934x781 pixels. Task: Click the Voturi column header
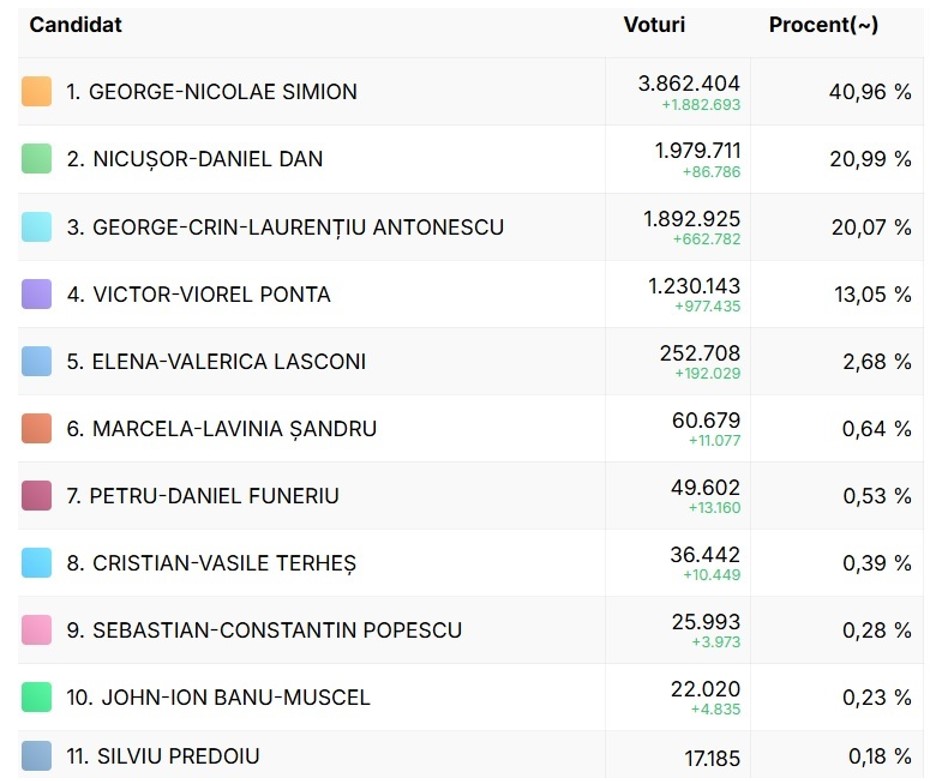654,25
